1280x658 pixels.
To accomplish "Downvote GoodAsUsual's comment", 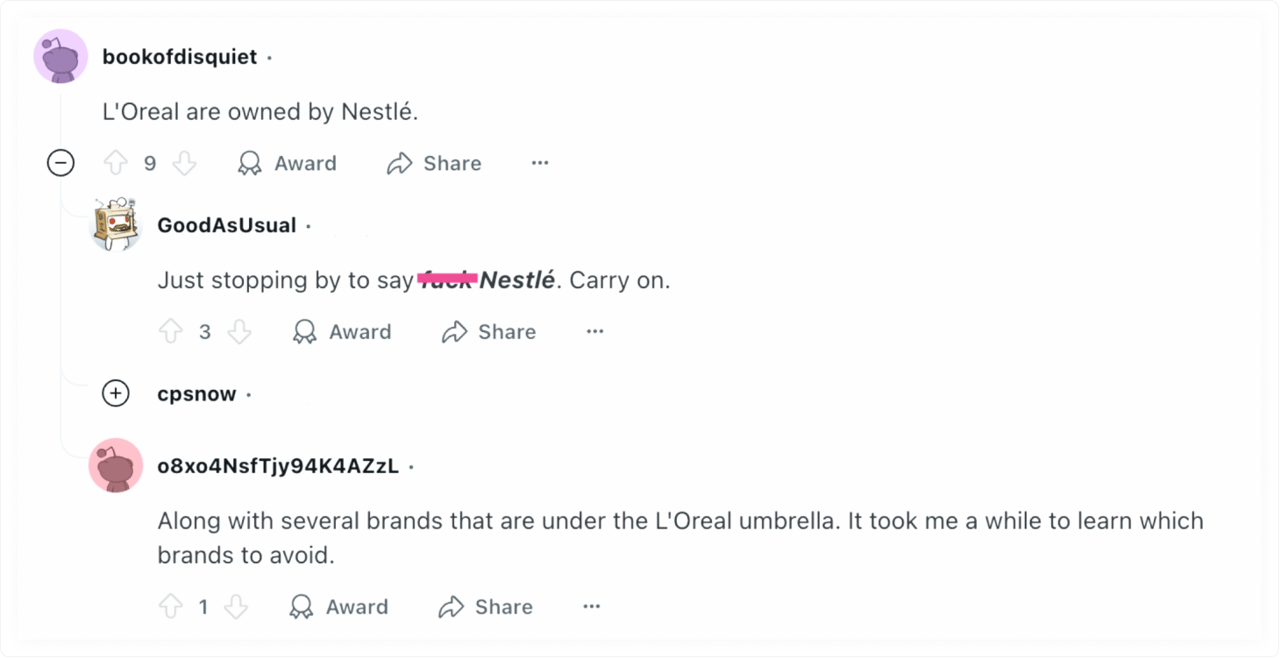I will tap(239, 332).
